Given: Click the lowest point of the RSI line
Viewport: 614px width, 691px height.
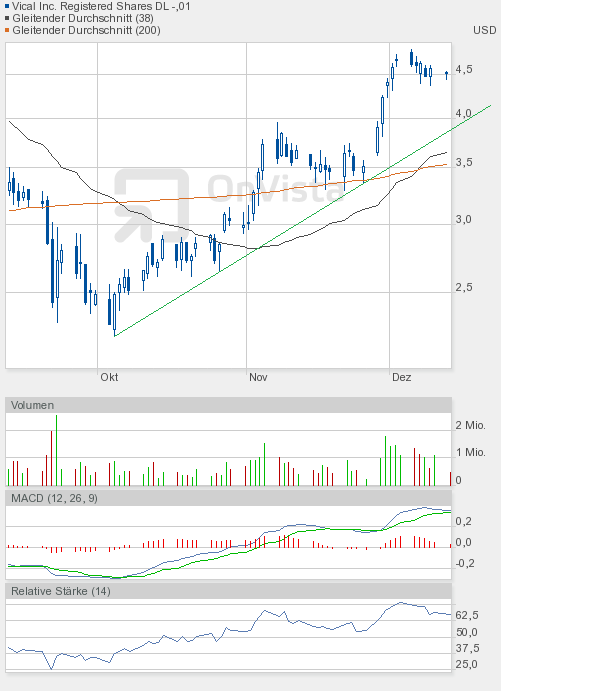Looking at the screenshot, I should click(51, 669).
